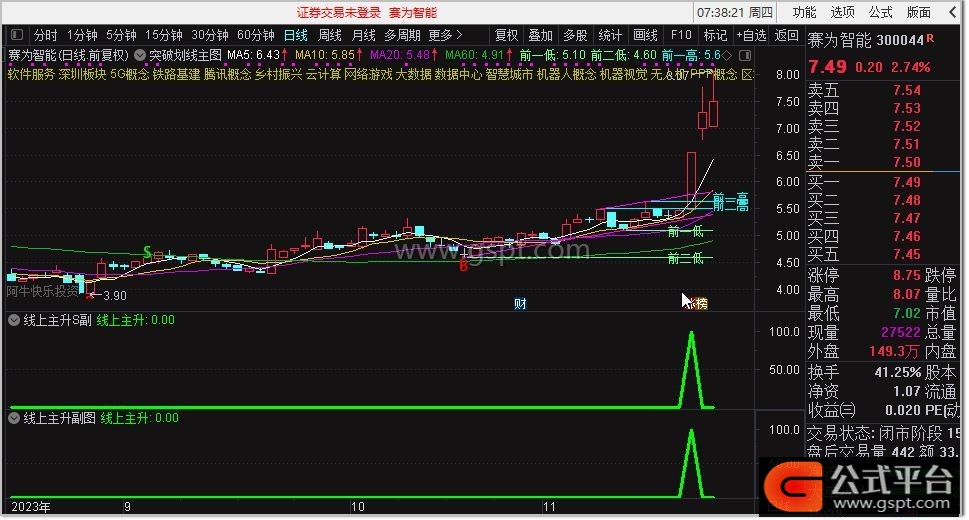The width and height of the screenshot is (969, 520).
Task: Click the 机器人概念 concept tag
Action: [566, 75]
